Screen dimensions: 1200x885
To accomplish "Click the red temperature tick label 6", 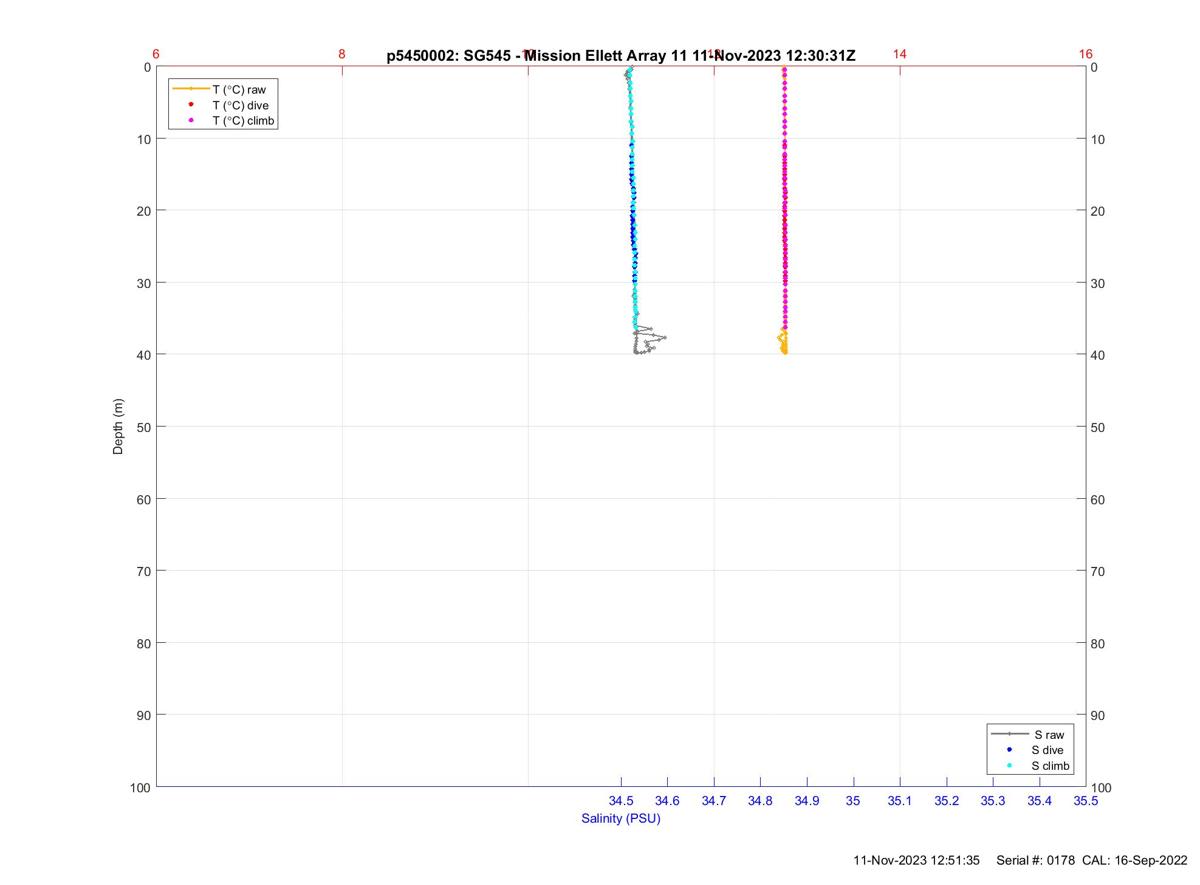I will pos(156,54).
